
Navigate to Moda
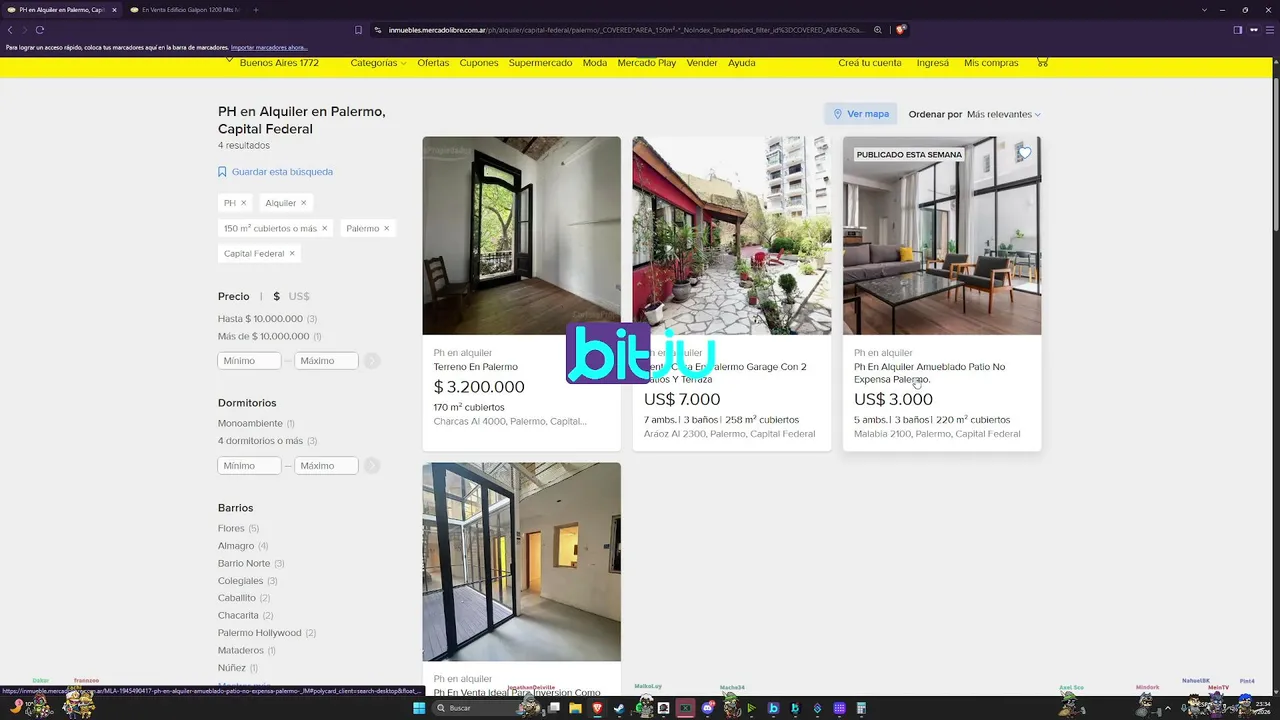(x=595, y=63)
